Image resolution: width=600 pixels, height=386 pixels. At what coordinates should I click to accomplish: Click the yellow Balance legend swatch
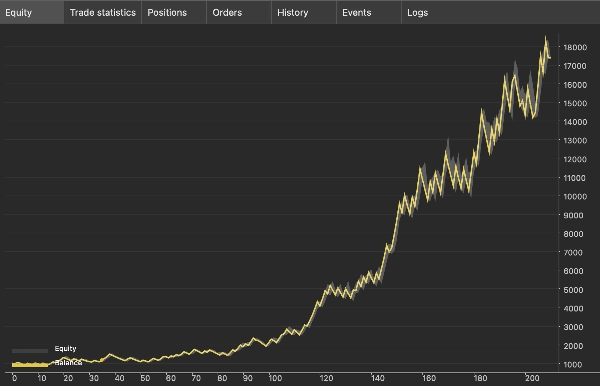click(x=30, y=365)
